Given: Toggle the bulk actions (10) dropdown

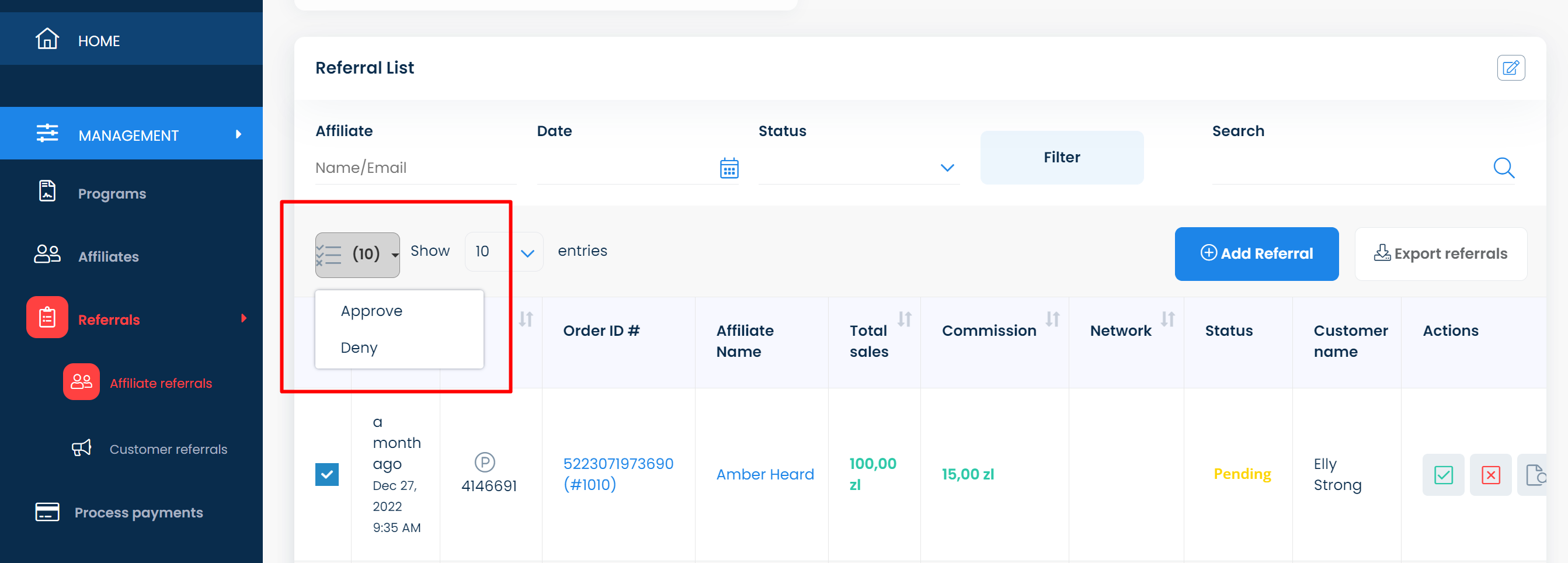Looking at the screenshot, I should (357, 255).
